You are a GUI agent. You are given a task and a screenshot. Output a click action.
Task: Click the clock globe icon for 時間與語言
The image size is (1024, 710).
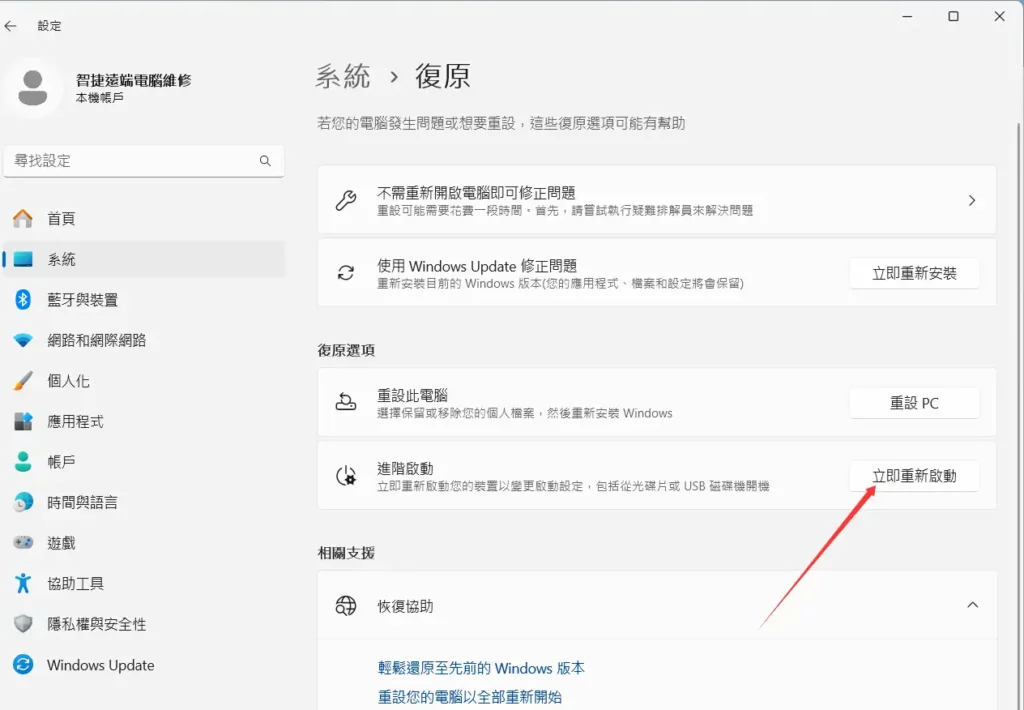click(x=23, y=502)
